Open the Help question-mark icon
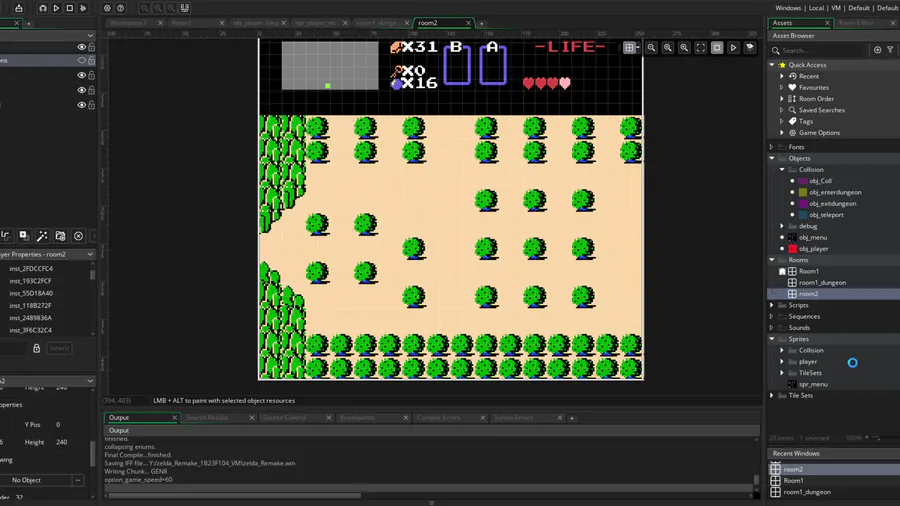Viewport: 900px width, 506px height. pyautogui.click(x=121, y=8)
